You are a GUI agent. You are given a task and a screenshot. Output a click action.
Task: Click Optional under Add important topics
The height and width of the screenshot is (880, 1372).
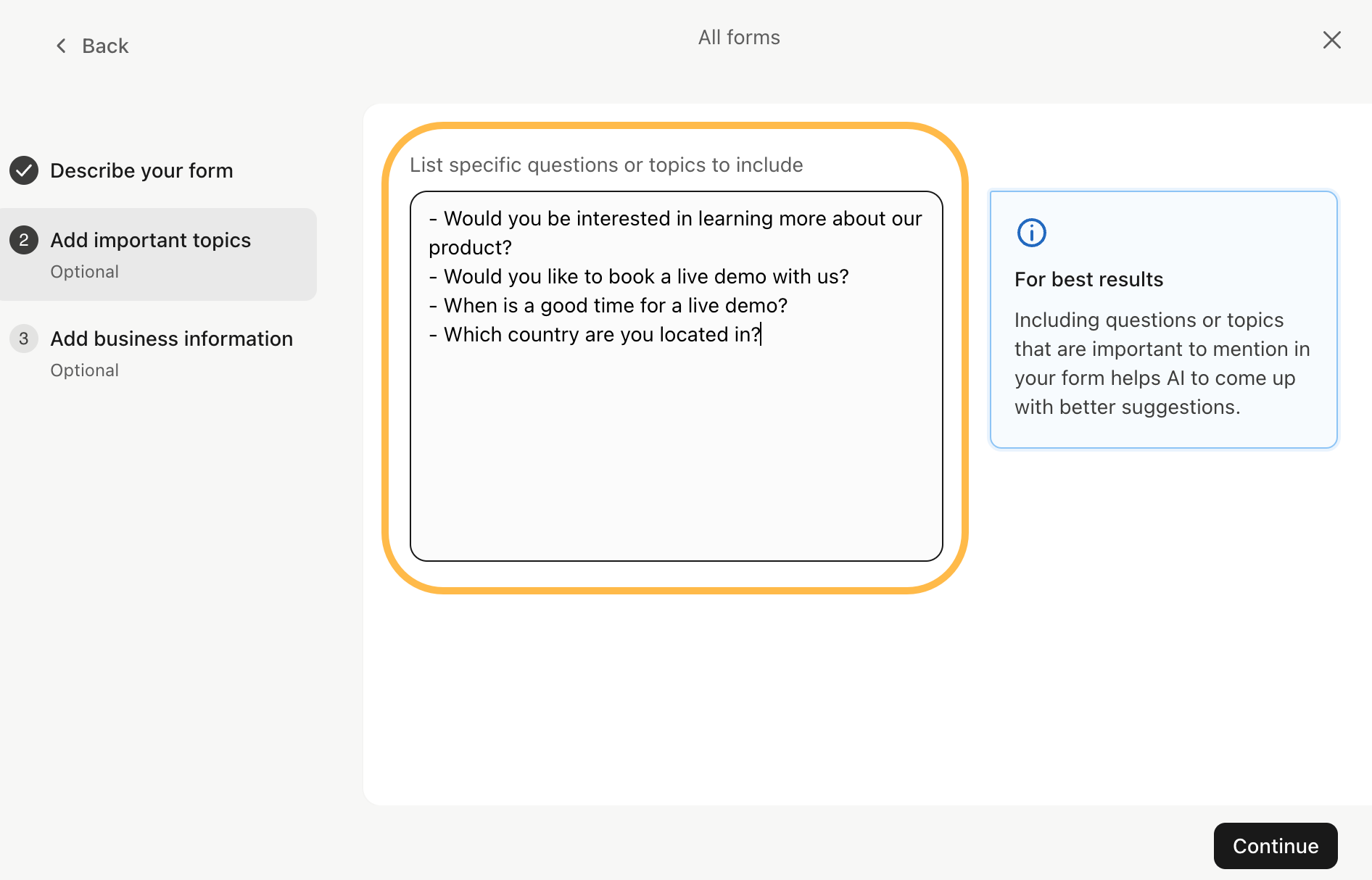tap(84, 272)
